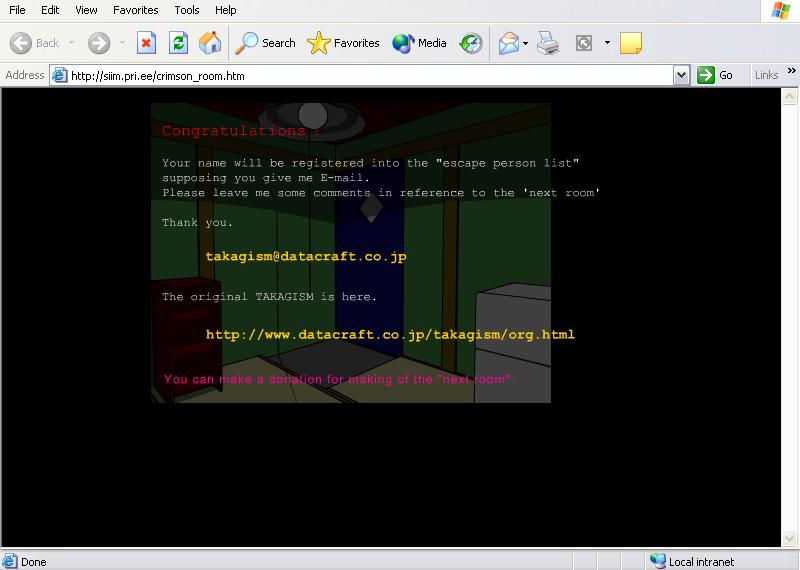Expand the Forward history dropdown arrow

[x=122, y=43]
